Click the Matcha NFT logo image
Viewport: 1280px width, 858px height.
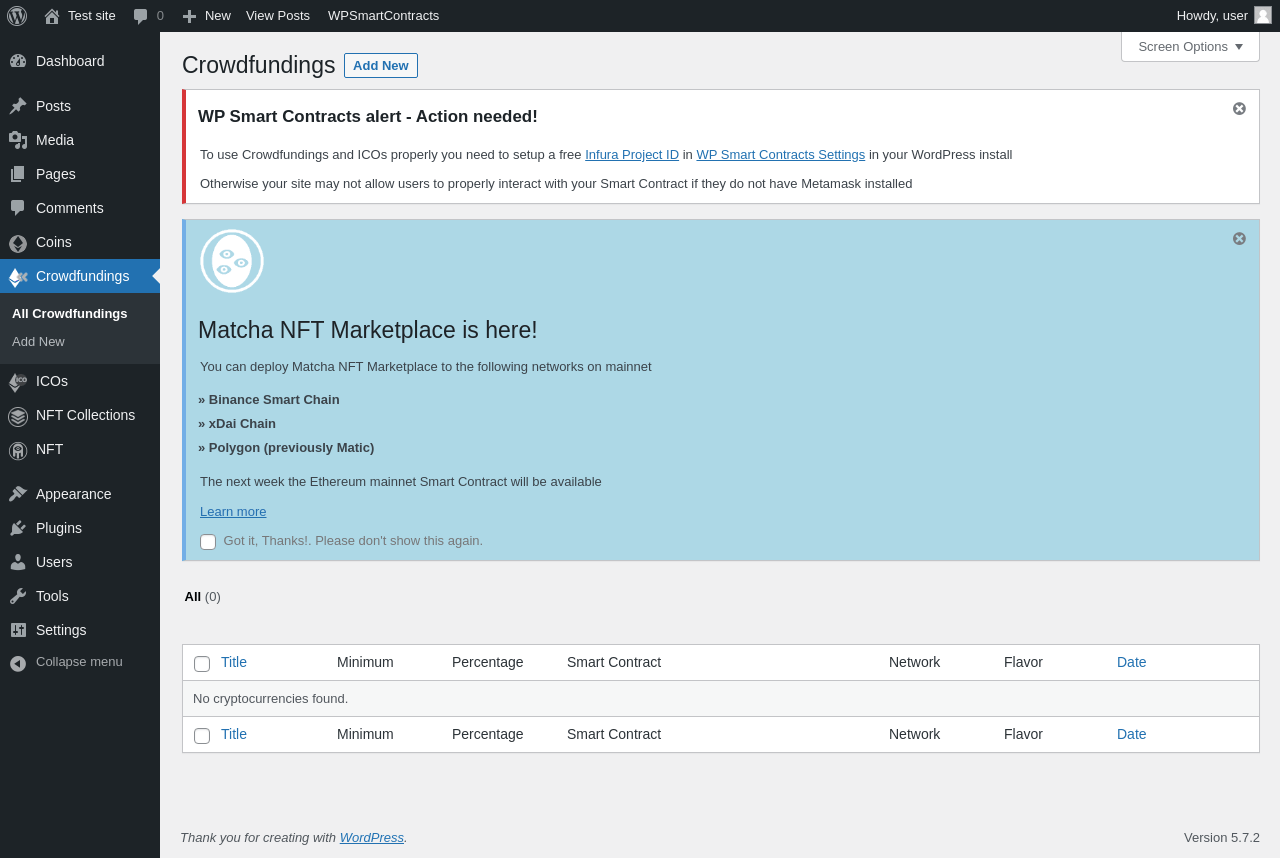click(x=232, y=261)
